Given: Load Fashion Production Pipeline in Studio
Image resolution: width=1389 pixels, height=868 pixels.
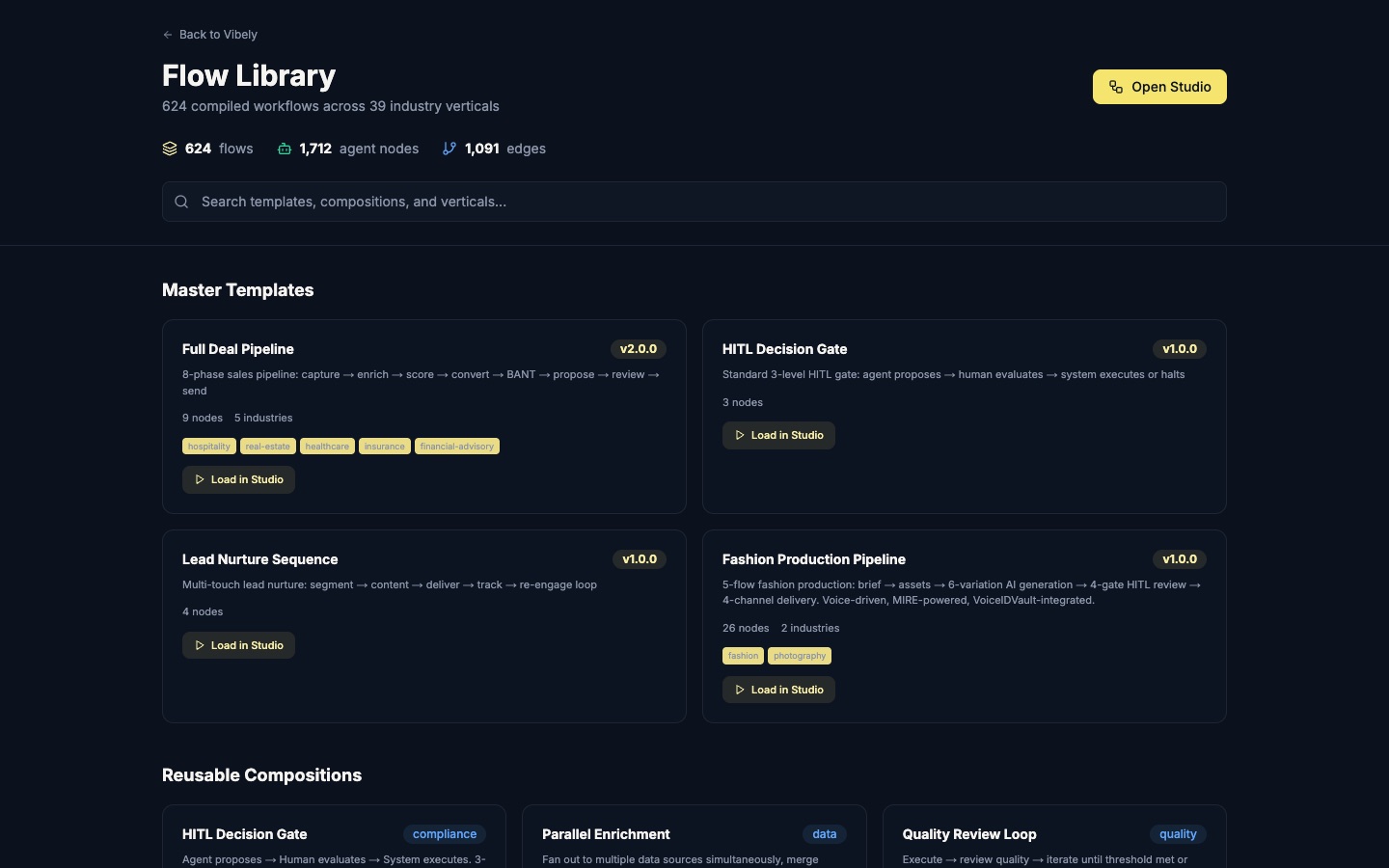Looking at the screenshot, I should pyautogui.click(x=778, y=690).
